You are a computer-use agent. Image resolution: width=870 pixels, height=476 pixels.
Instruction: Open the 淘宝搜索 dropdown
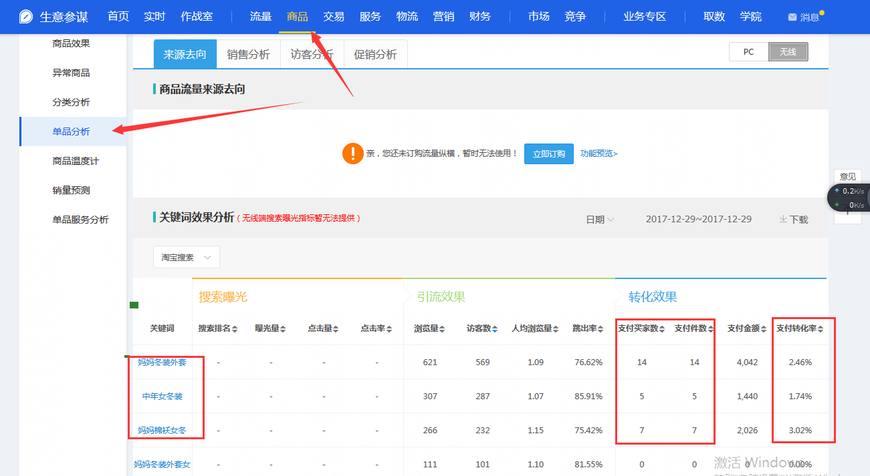coord(186,257)
